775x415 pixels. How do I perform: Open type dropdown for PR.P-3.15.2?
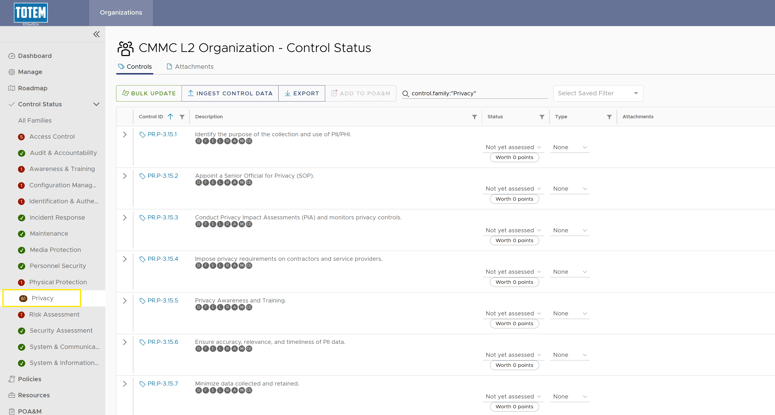[x=570, y=189]
